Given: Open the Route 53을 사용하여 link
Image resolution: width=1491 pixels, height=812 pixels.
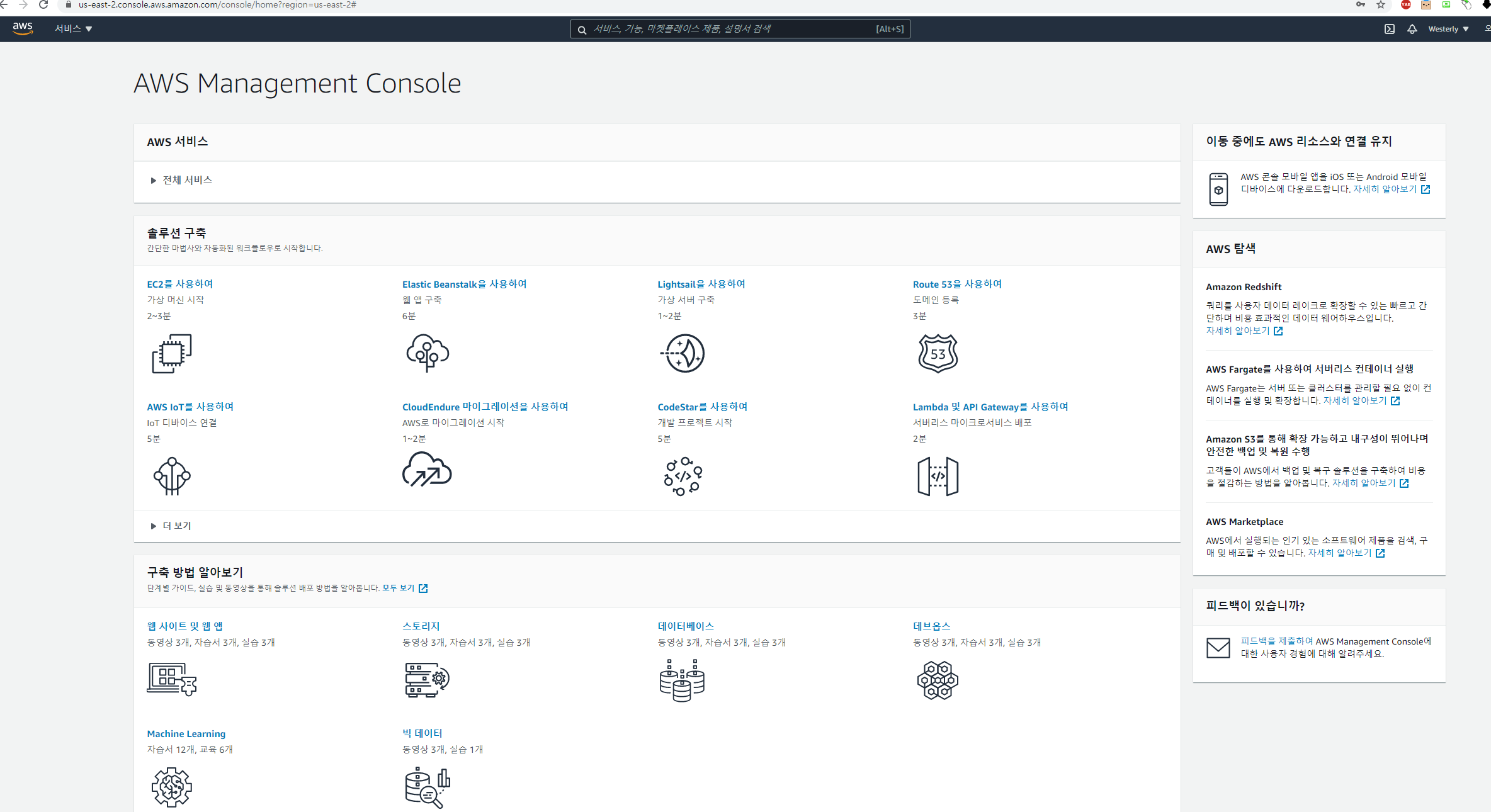Looking at the screenshot, I should click(x=957, y=284).
